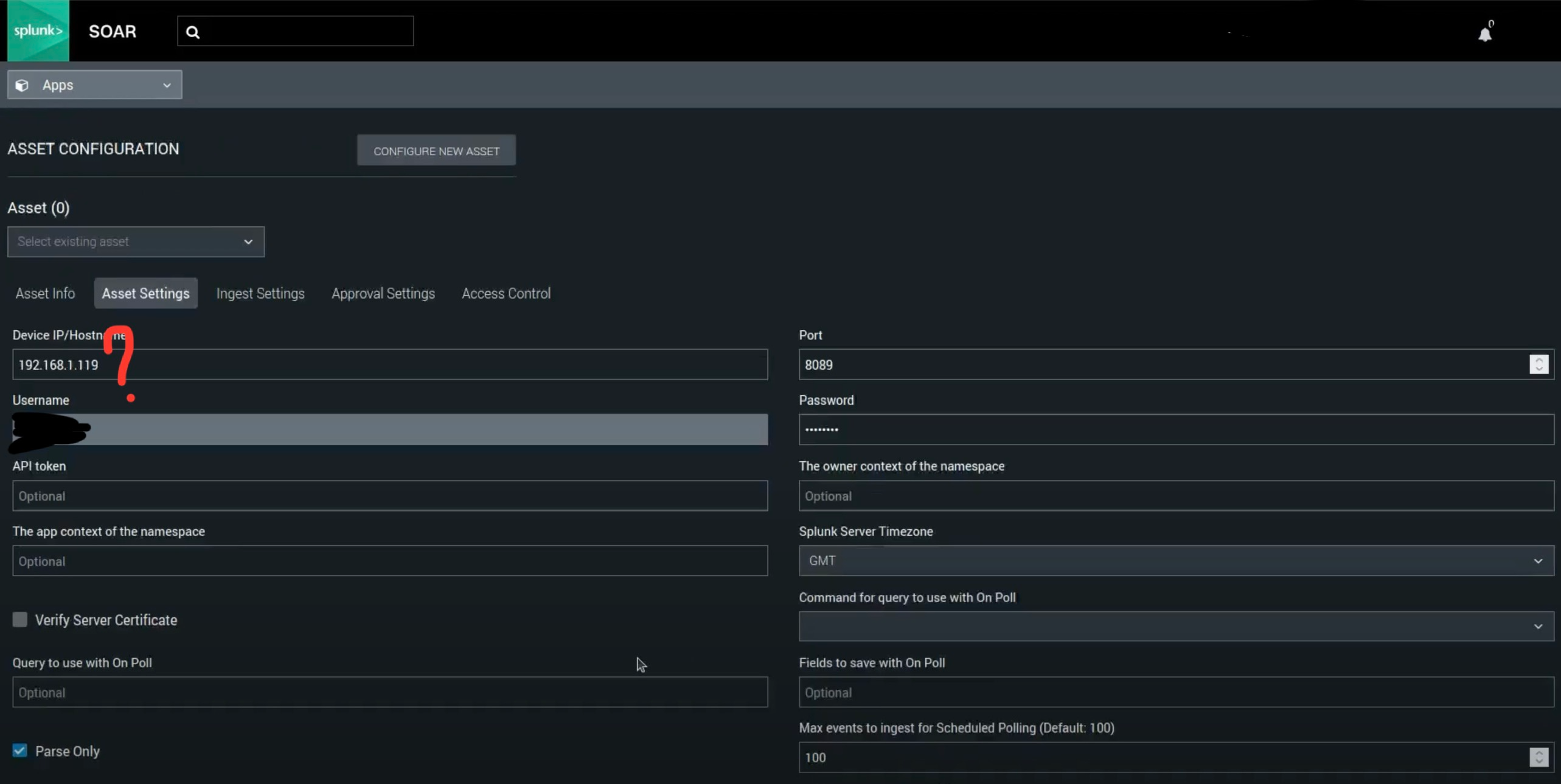Click the Port field stepper arrows
Image resolution: width=1561 pixels, height=784 pixels.
point(1538,364)
